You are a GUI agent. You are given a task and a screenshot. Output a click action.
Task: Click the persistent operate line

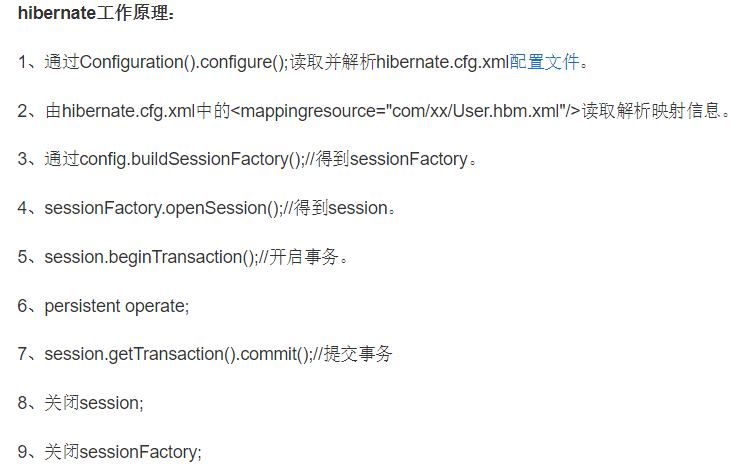[x=117, y=307]
